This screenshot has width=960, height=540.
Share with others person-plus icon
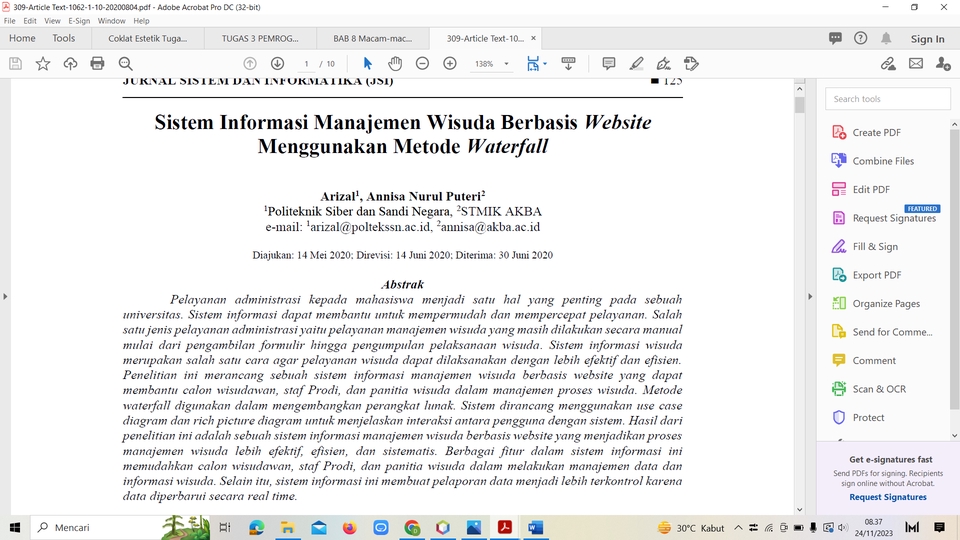[x=943, y=64]
